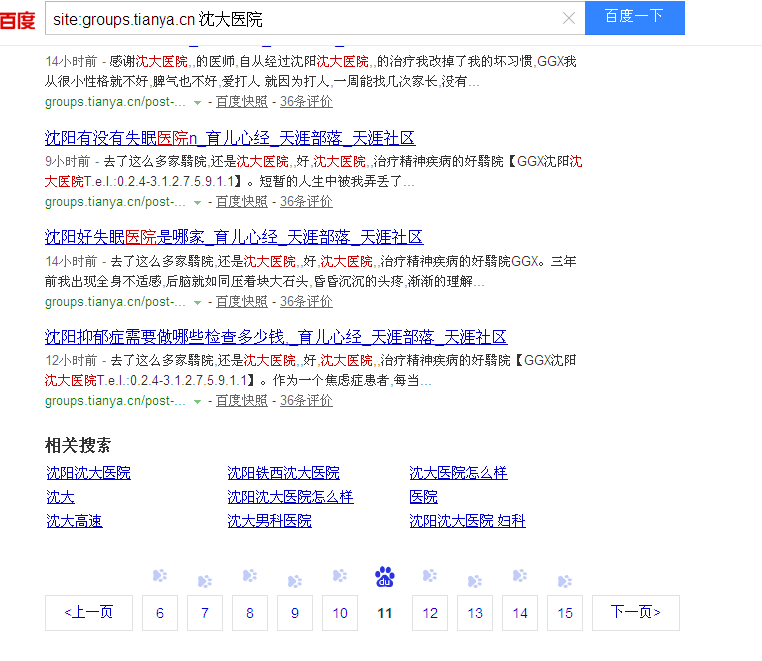
Task: Go to results page 9
Action: click(x=295, y=613)
